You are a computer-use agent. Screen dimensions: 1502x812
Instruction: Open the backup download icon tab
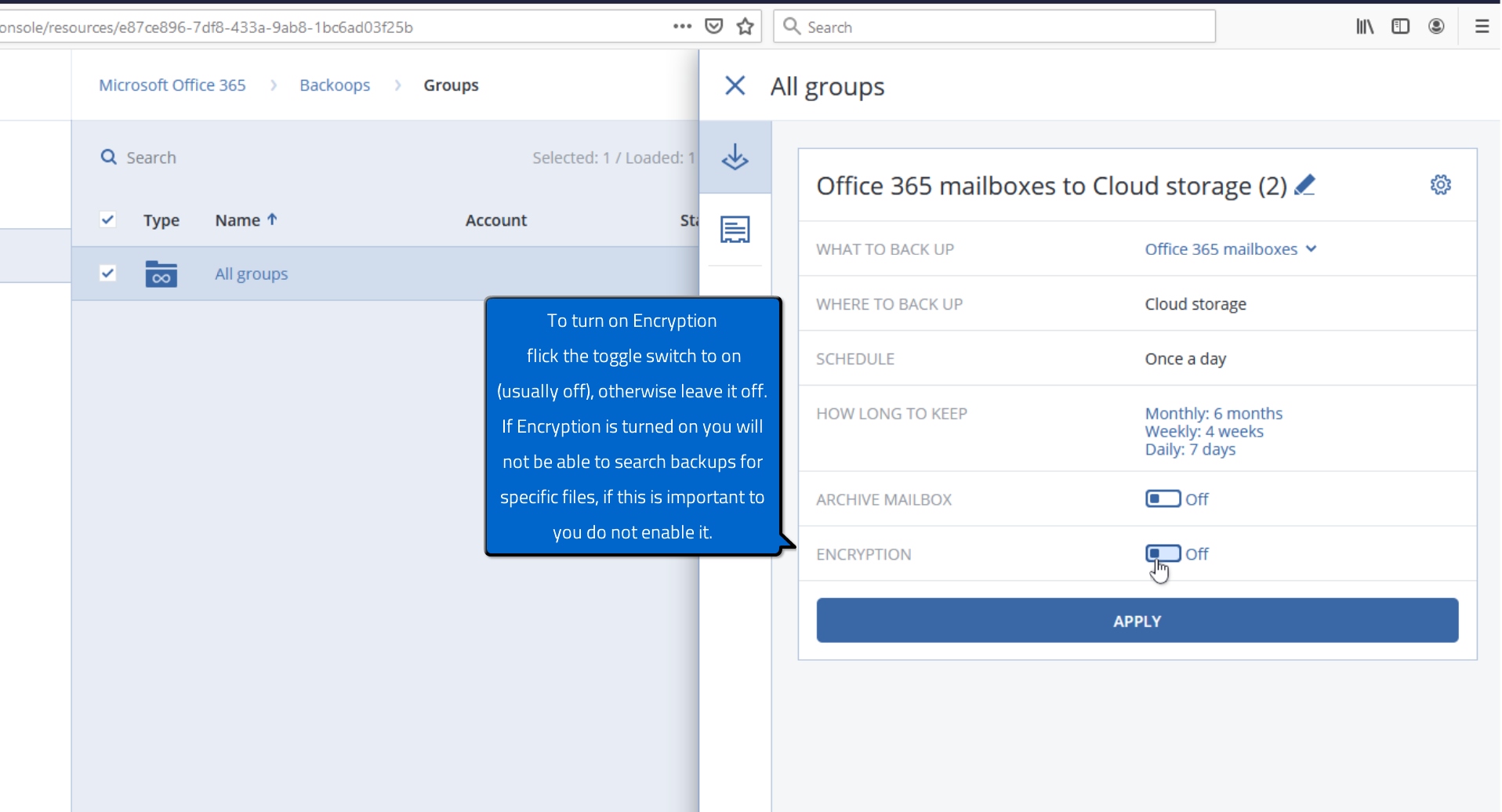click(735, 158)
